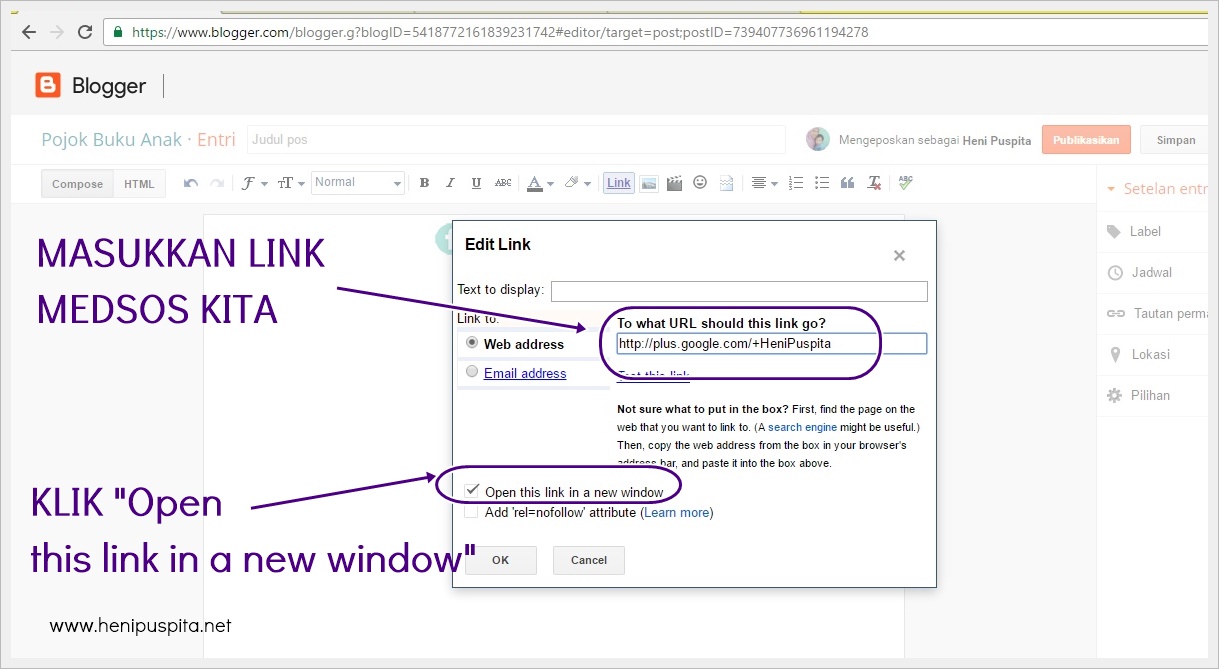The height and width of the screenshot is (669, 1219).
Task: Open the Jadwal post setting
Action: [1151, 272]
